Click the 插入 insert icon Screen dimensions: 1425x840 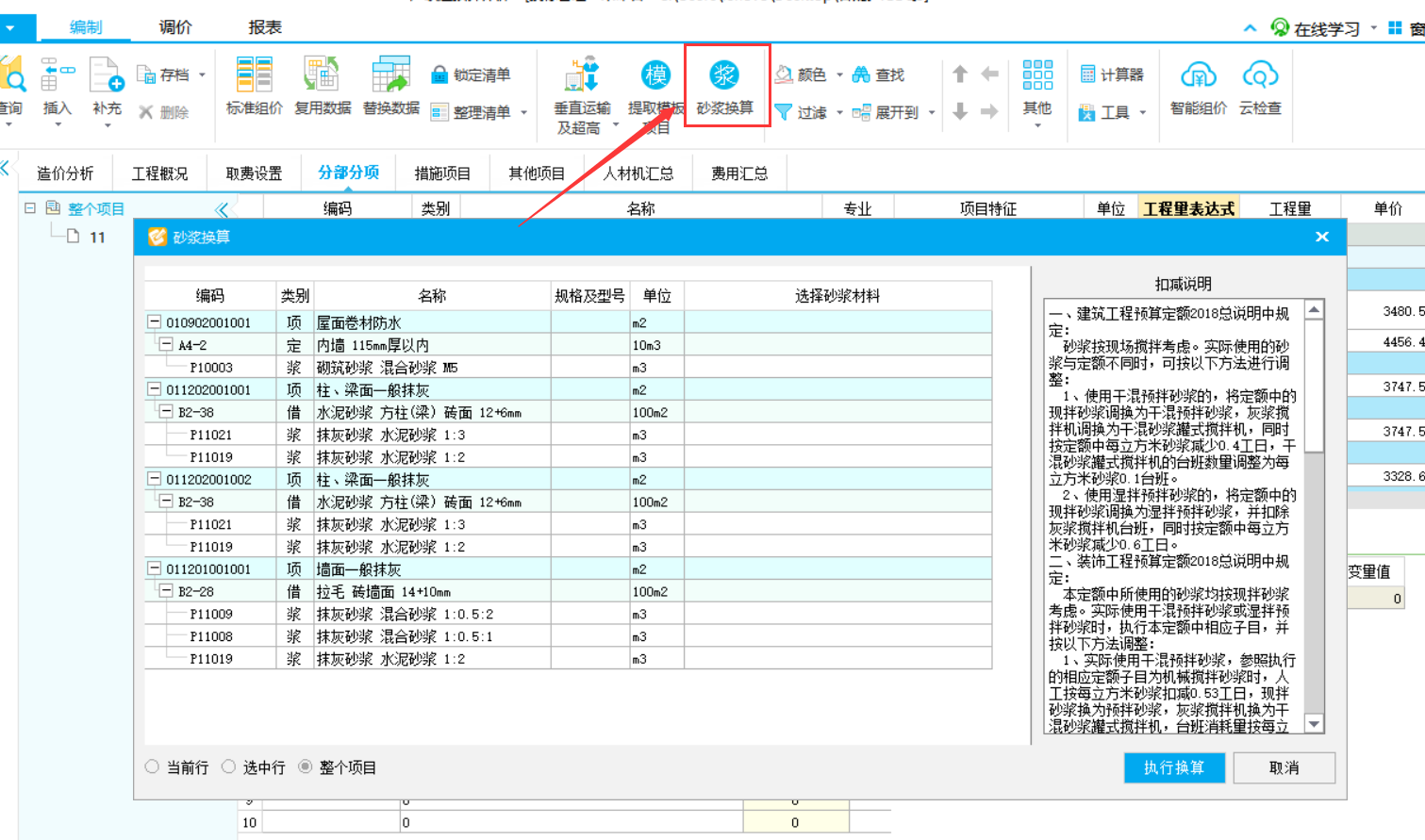tap(57, 75)
